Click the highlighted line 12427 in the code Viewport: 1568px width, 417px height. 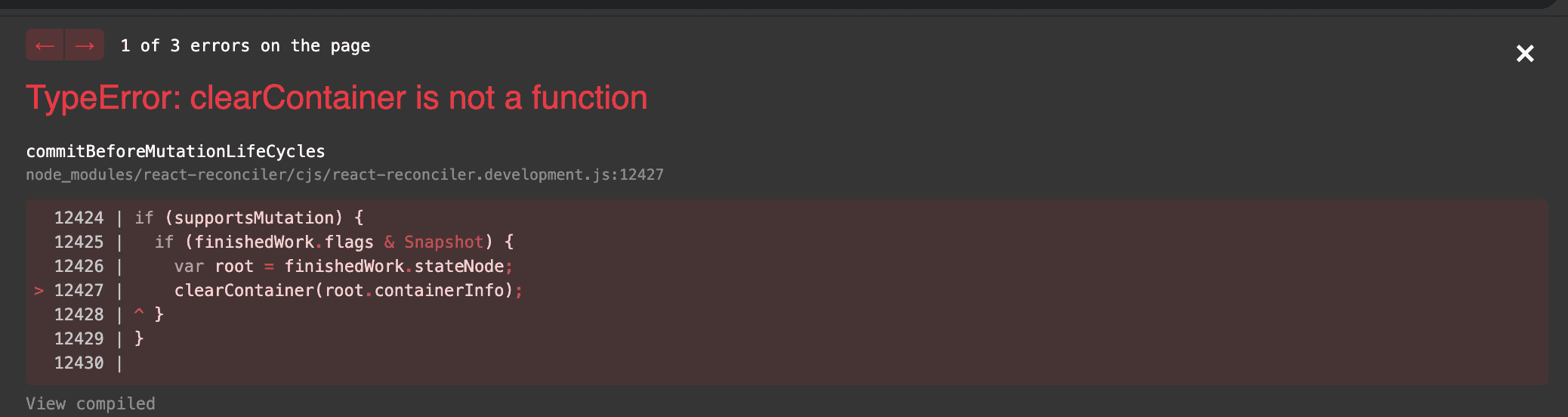tap(347, 290)
